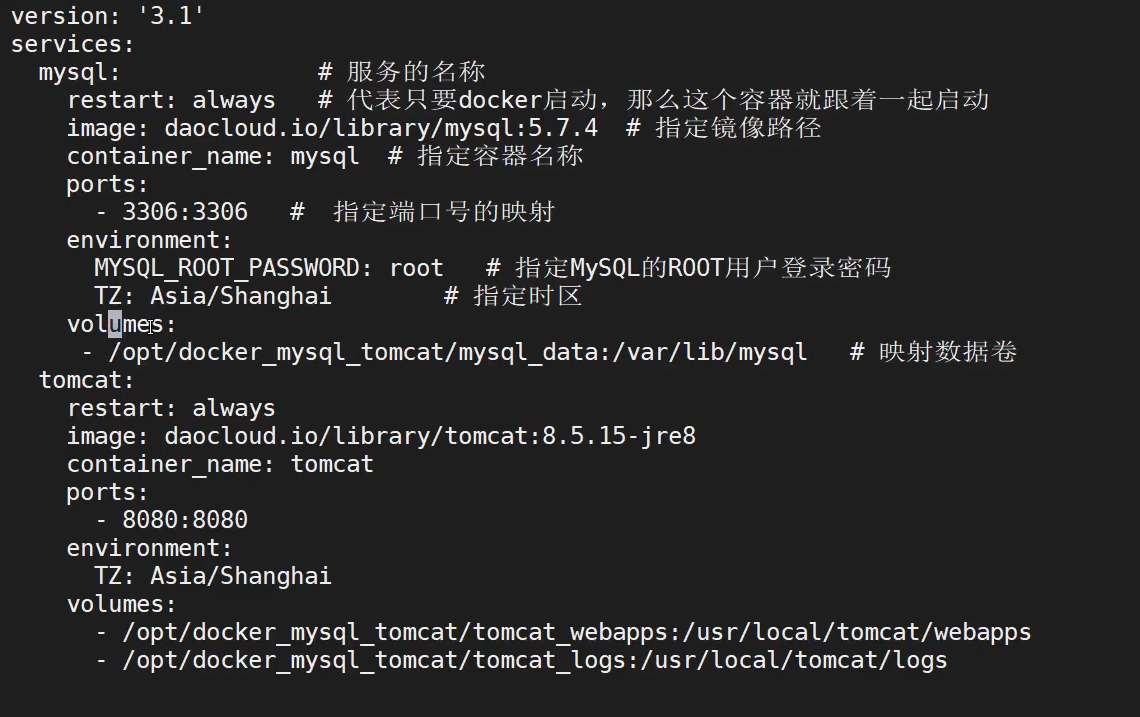This screenshot has width=1140, height=717.
Task: Select the 8080:8080 port mapping
Action: coord(185,520)
